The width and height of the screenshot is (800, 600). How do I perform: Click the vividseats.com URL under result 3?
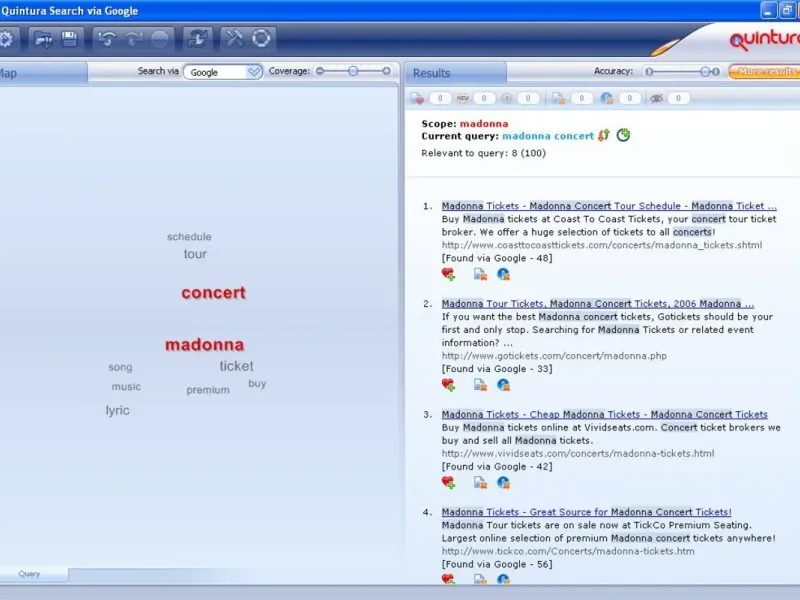[578, 453]
